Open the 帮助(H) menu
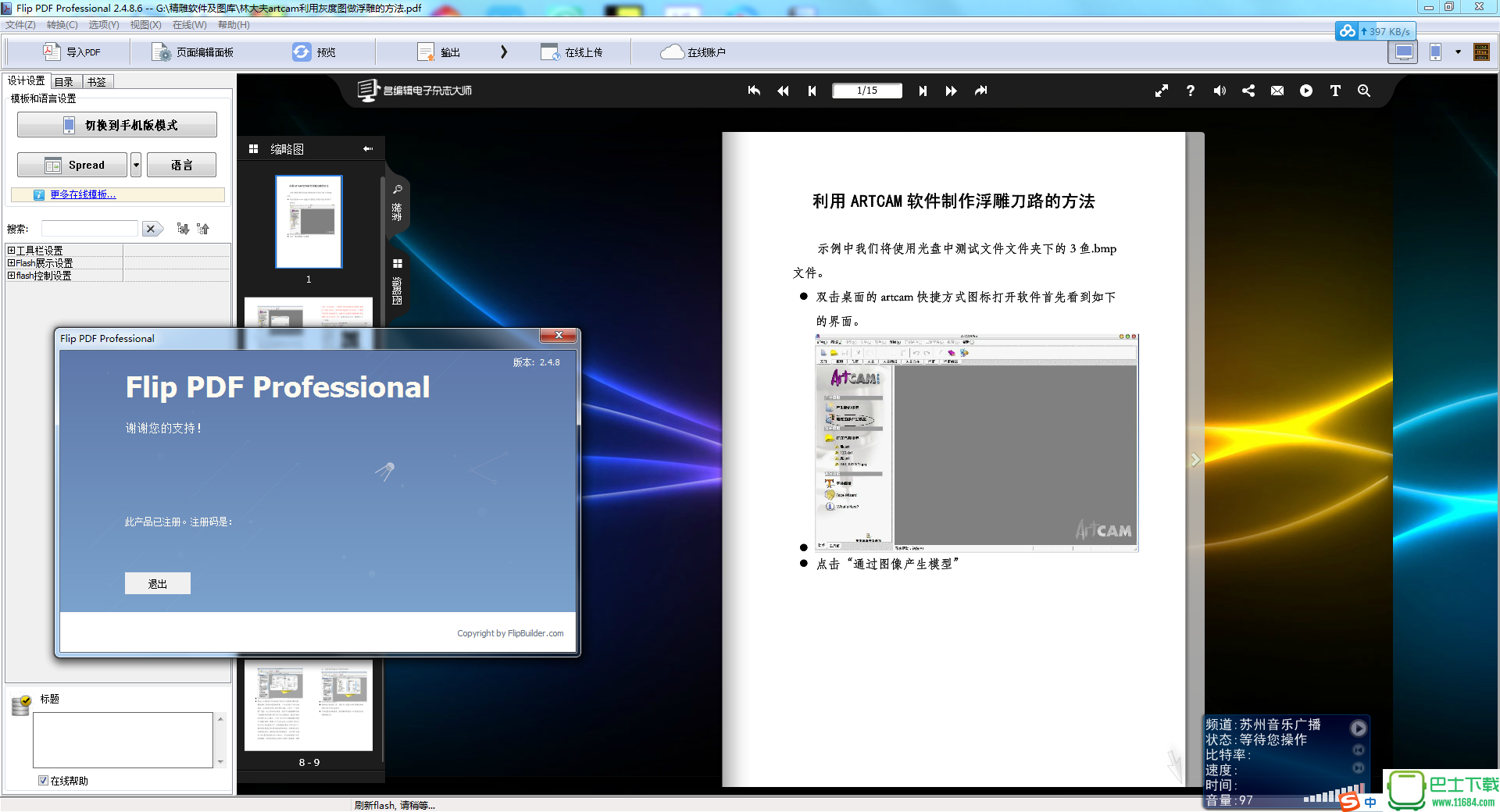The width and height of the screenshot is (1500, 812). (234, 25)
